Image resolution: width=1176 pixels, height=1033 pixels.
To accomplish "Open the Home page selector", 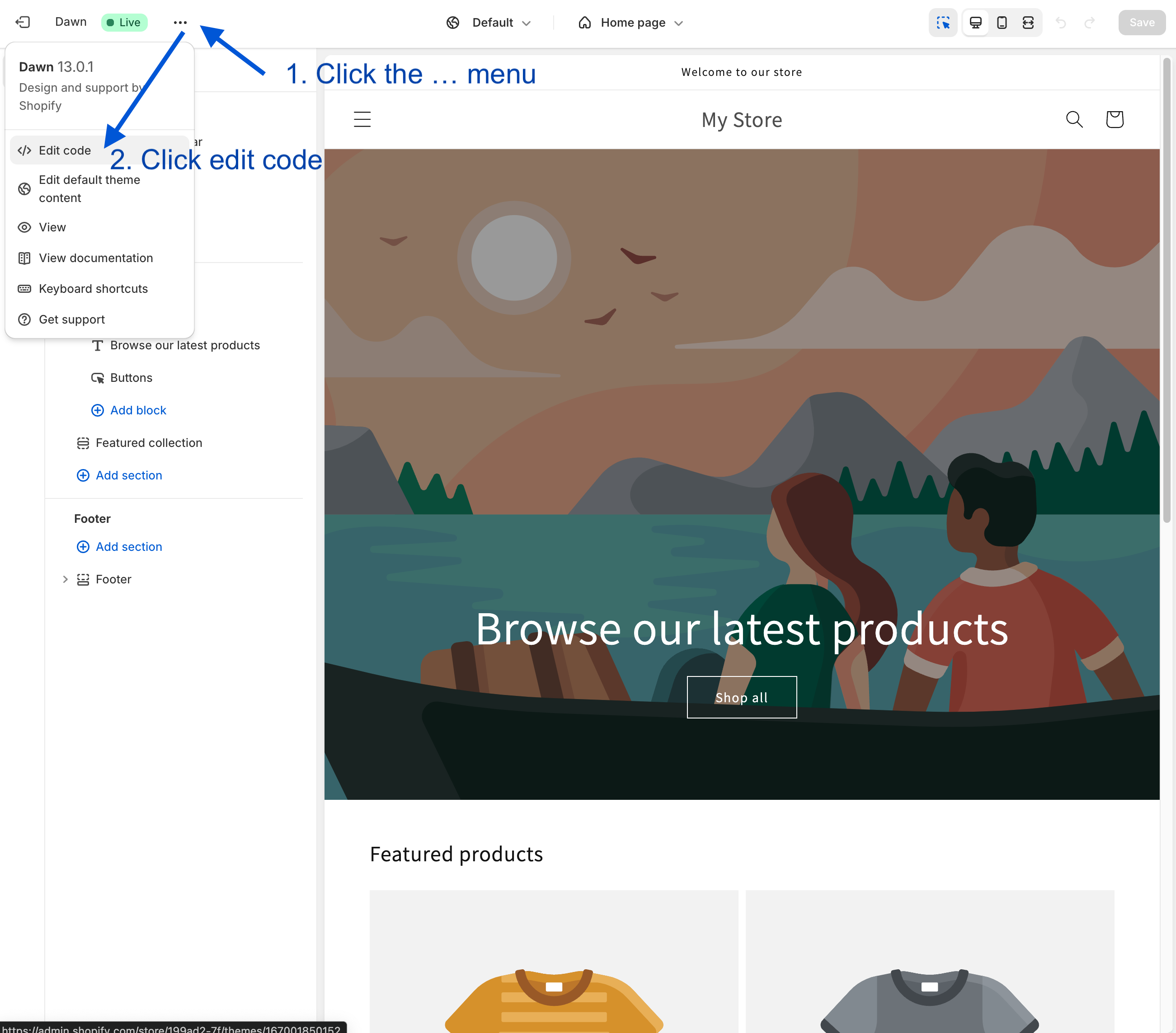I will 630,23.
